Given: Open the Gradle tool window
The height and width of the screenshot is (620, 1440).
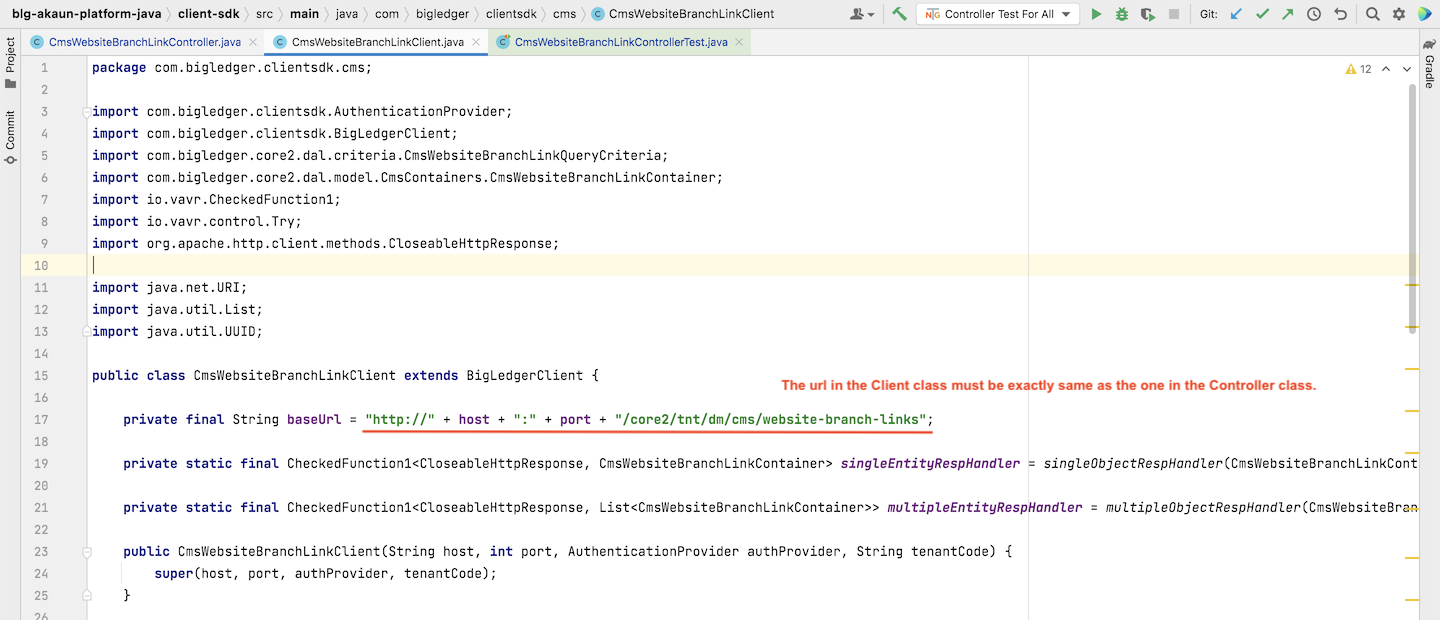Looking at the screenshot, I should click(x=1429, y=64).
